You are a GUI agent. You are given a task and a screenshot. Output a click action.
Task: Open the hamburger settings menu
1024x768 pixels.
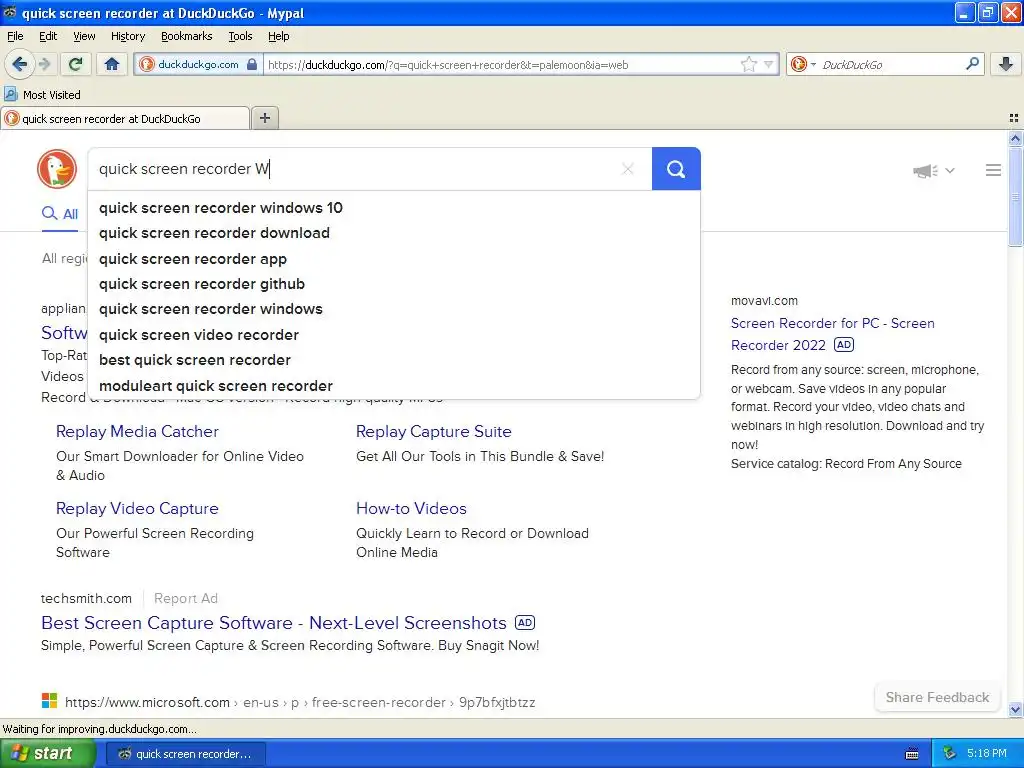[x=993, y=170]
